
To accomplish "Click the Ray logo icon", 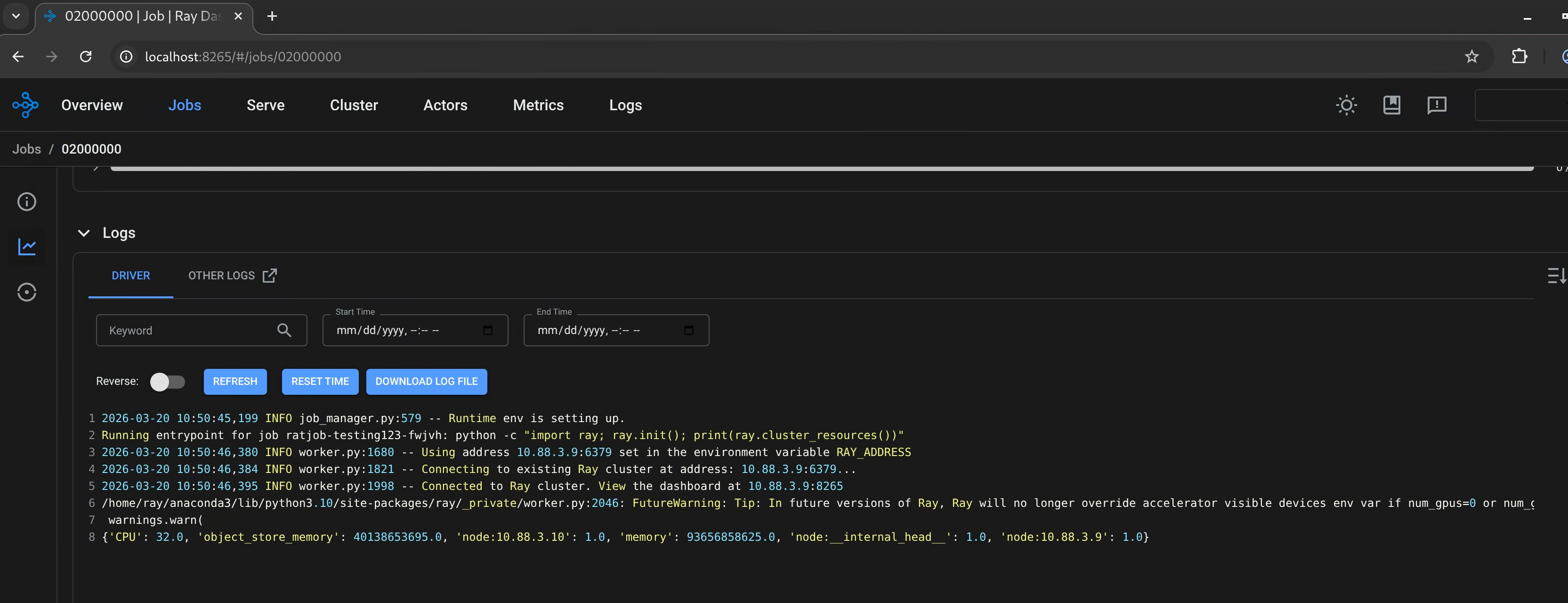I will 25,105.
